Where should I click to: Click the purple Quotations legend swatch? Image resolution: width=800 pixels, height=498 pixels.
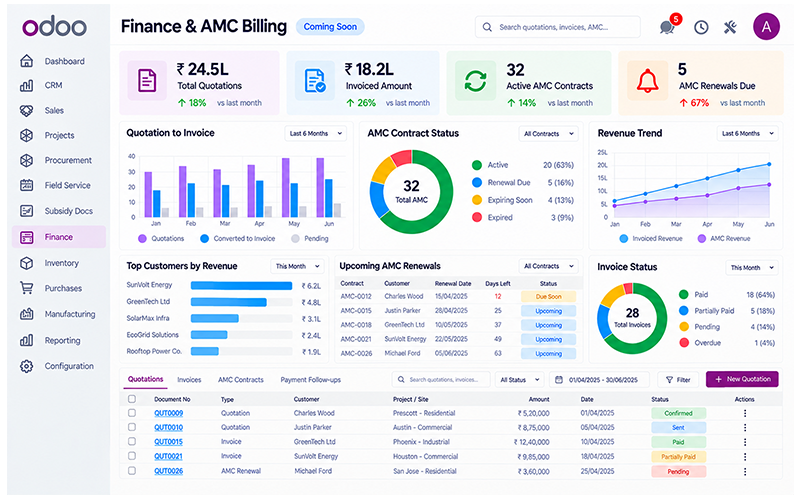pos(142,238)
